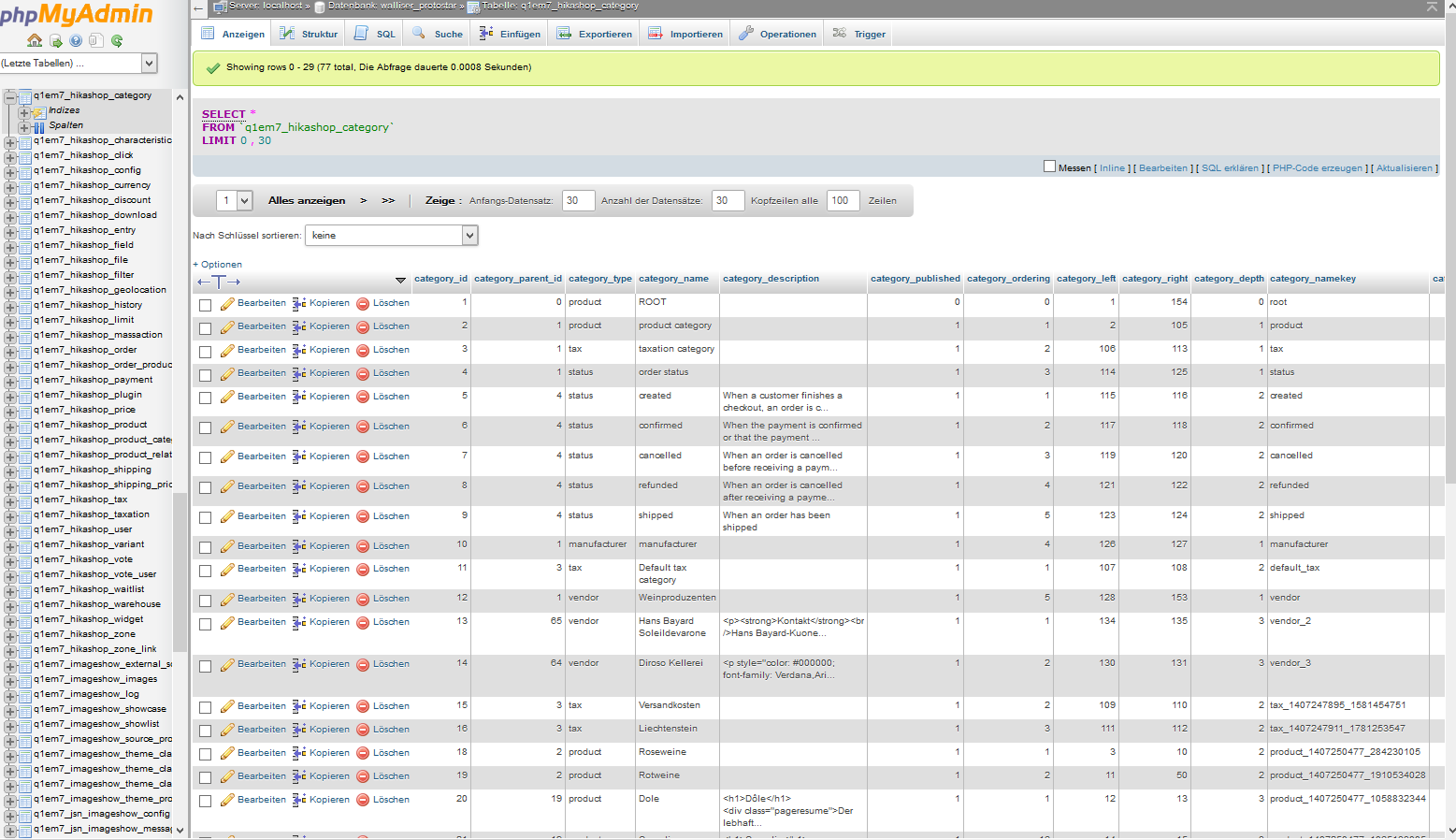The image size is (1456, 840).
Task: Check the row checkbox for the ROOT category
Action: pyautogui.click(x=205, y=305)
